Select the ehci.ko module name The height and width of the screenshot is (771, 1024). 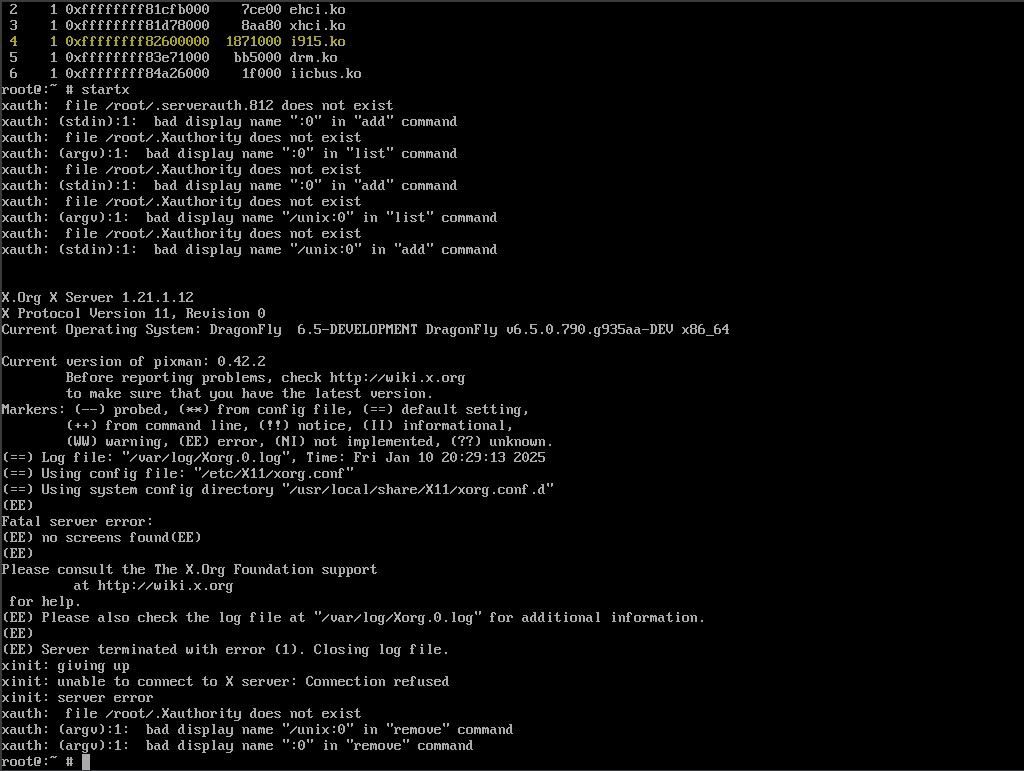pos(317,10)
